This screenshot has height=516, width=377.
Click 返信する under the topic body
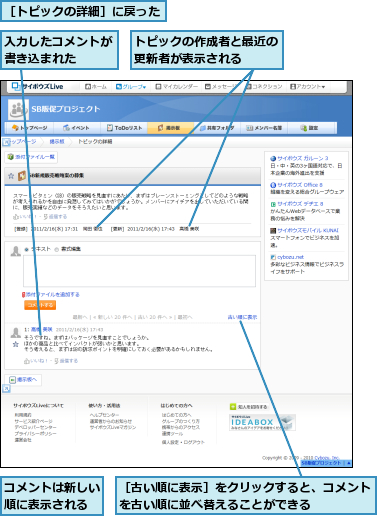[x=55, y=217]
